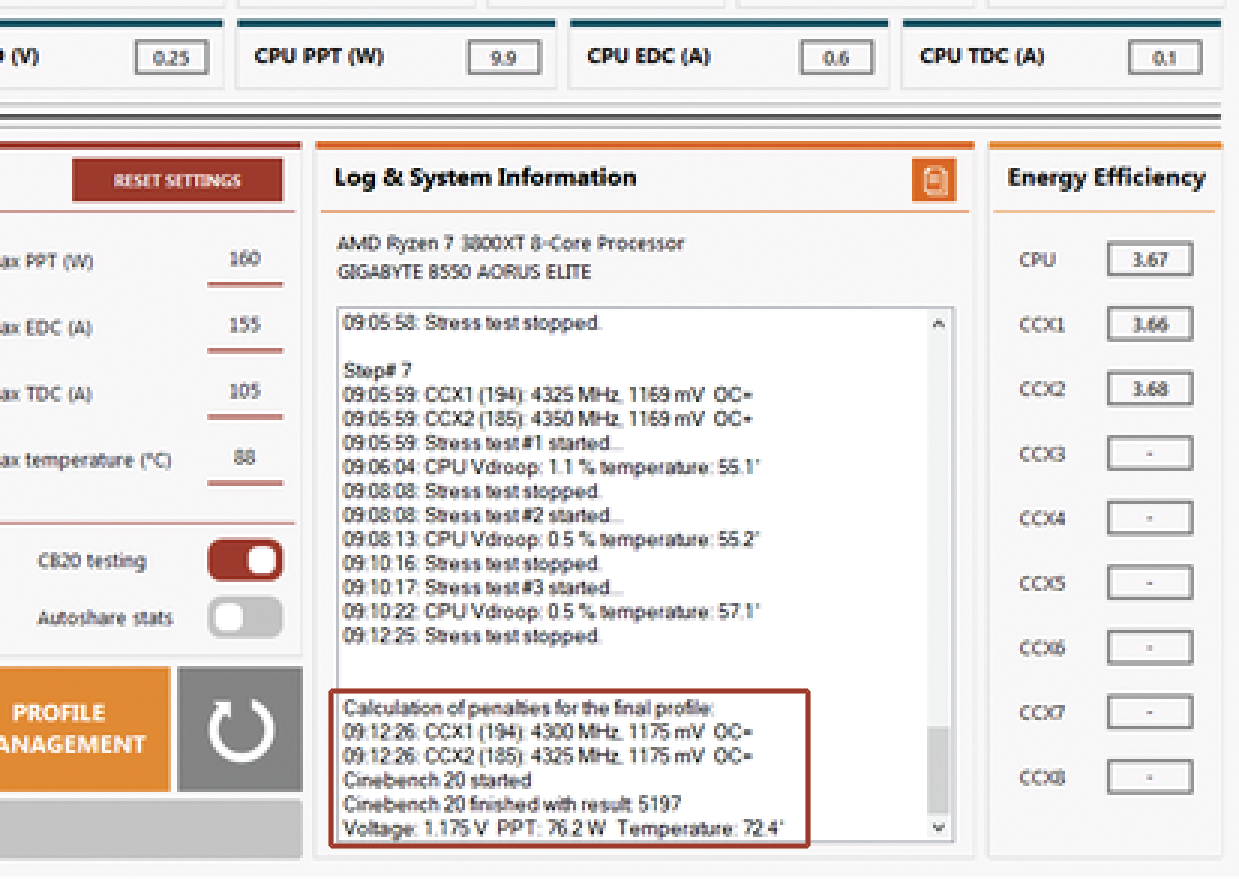This screenshot has height=879, width=1239.
Task: Edit the Max TDC (A) value 105
Action: [244, 392]
